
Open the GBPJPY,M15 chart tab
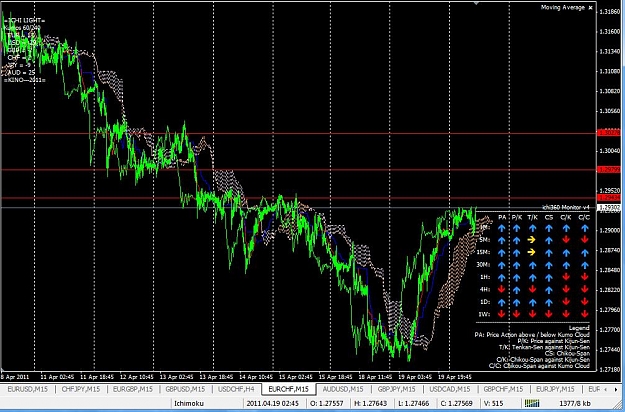click(396, 389)
